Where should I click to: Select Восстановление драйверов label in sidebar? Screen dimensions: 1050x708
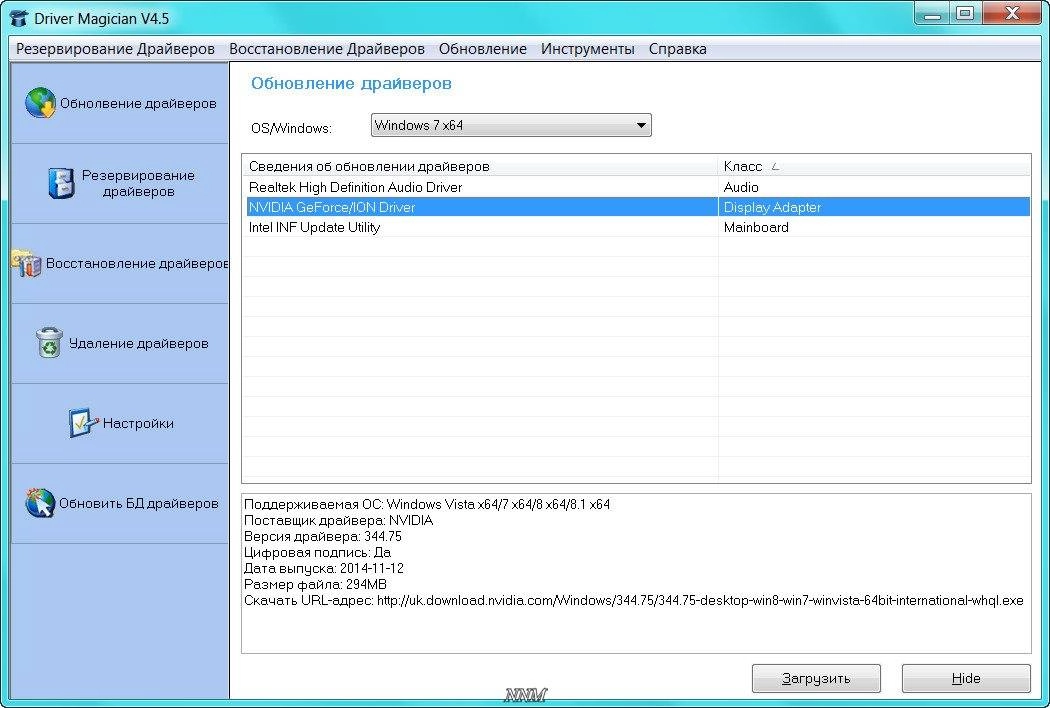137,263
